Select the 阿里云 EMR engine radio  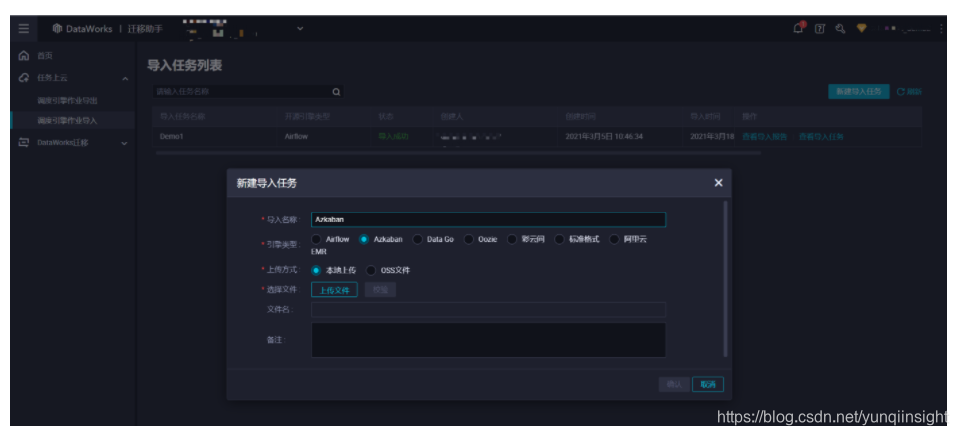click(614, 239)
